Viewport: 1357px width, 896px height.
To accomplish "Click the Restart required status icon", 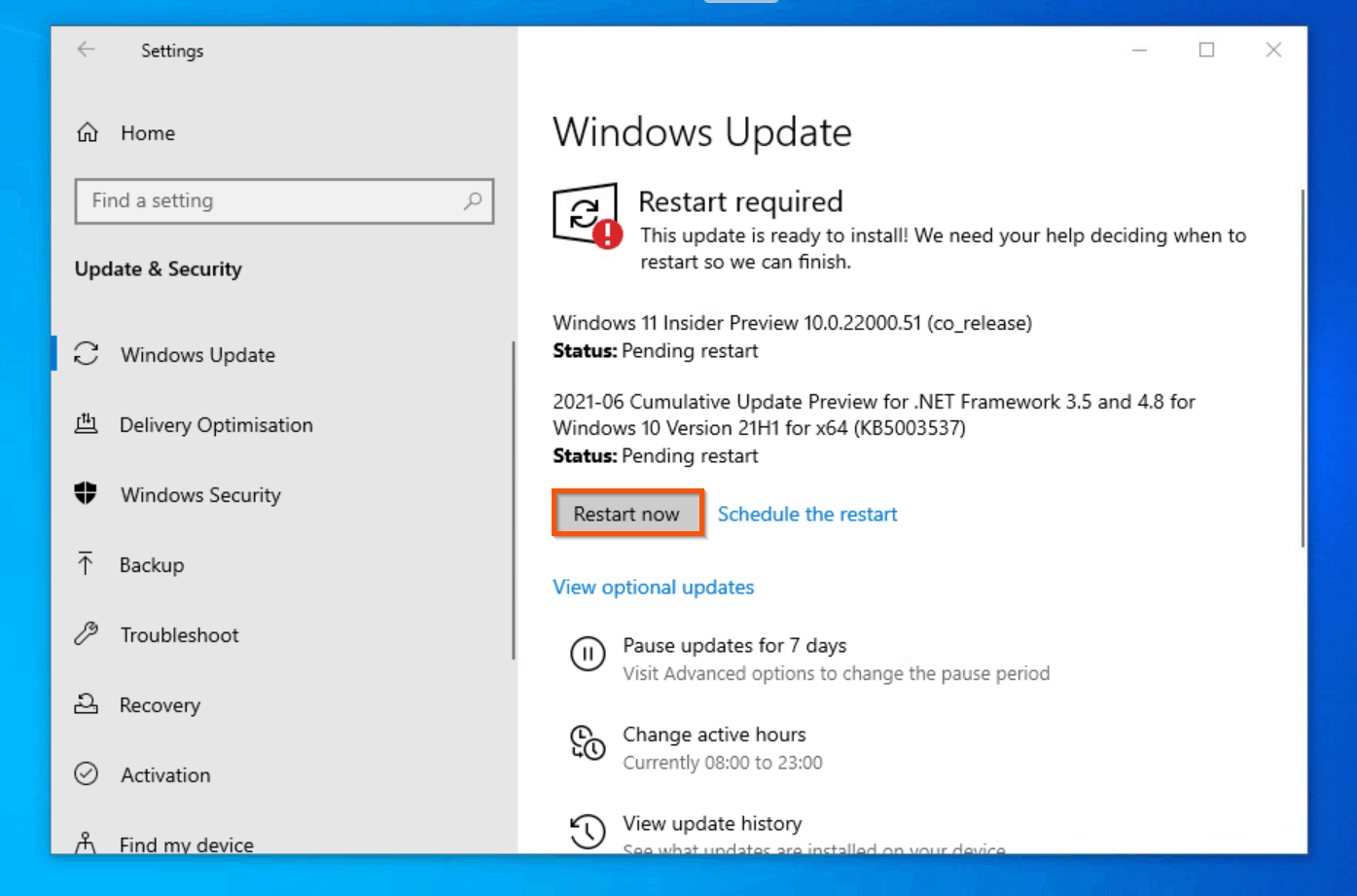I will (x=588, y=216).
